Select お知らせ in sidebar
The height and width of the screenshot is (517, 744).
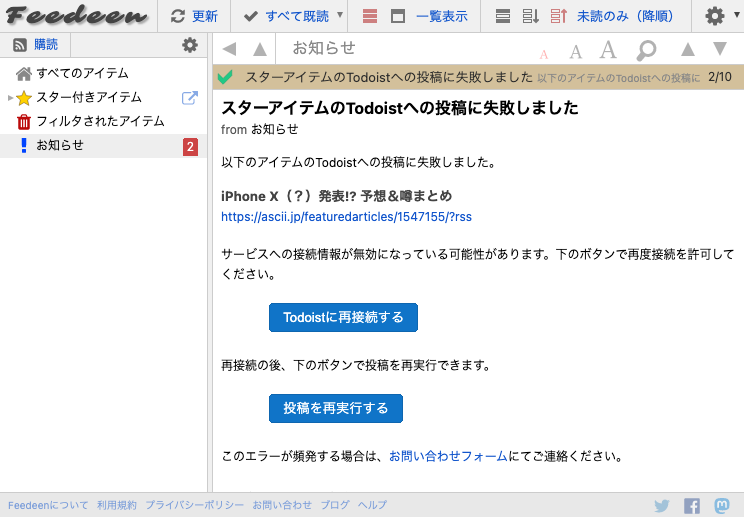click(103, 146)
